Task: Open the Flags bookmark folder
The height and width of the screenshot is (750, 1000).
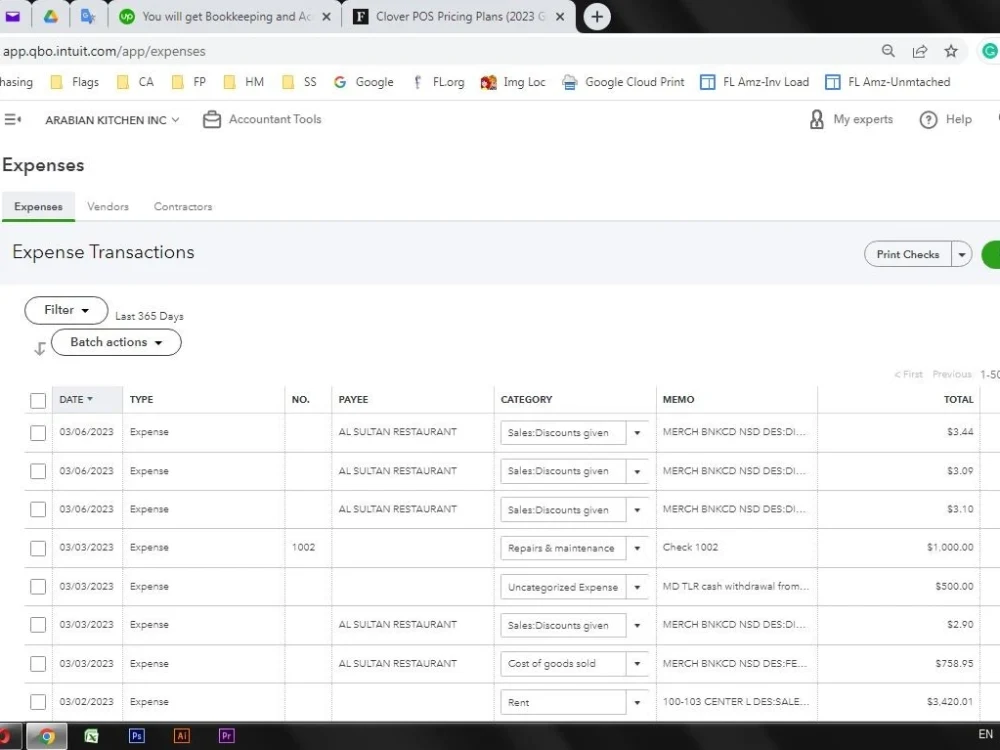Action: (x=75, y=82)
